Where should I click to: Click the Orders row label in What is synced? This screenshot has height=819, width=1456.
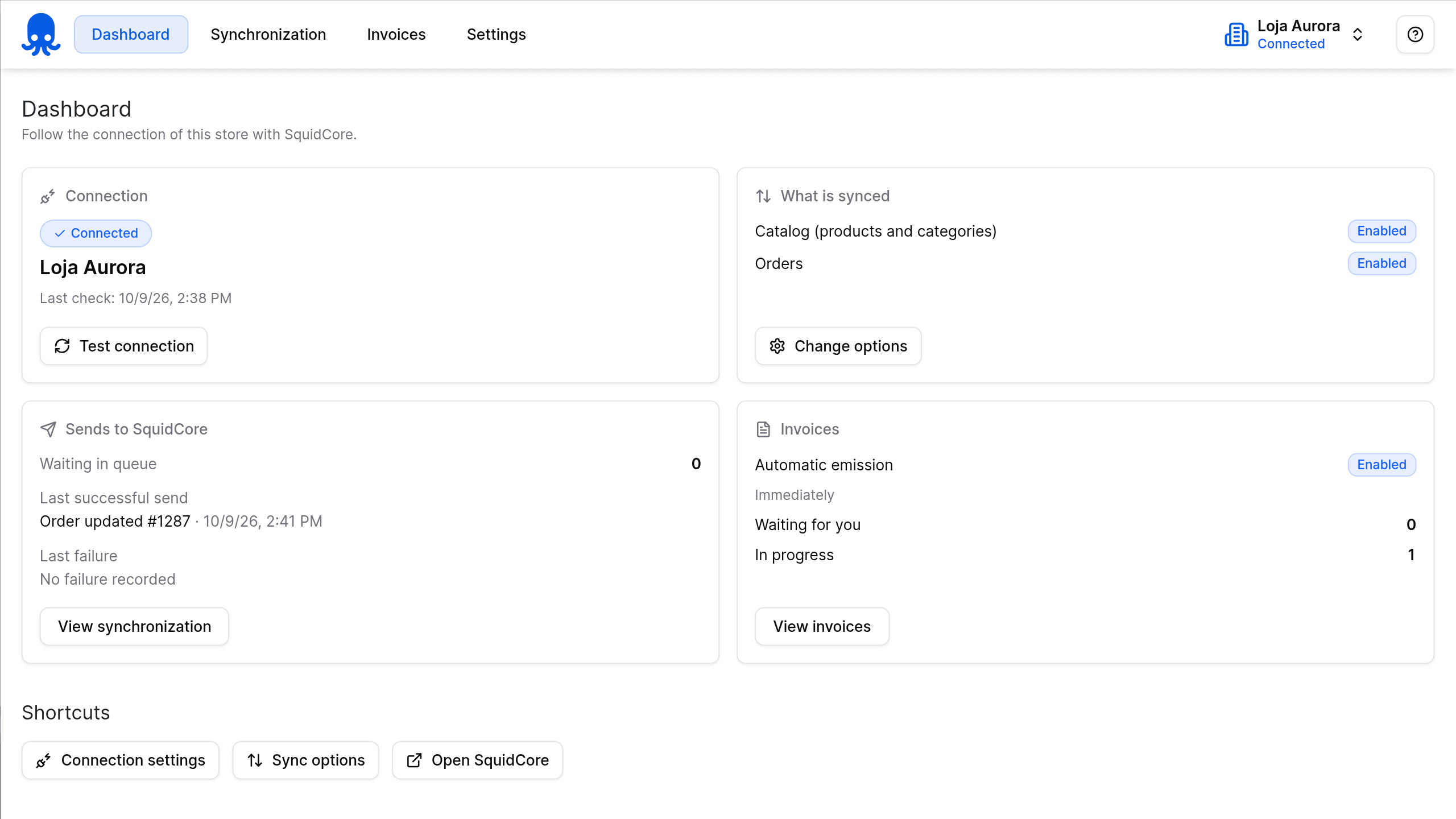coord(779,264)
